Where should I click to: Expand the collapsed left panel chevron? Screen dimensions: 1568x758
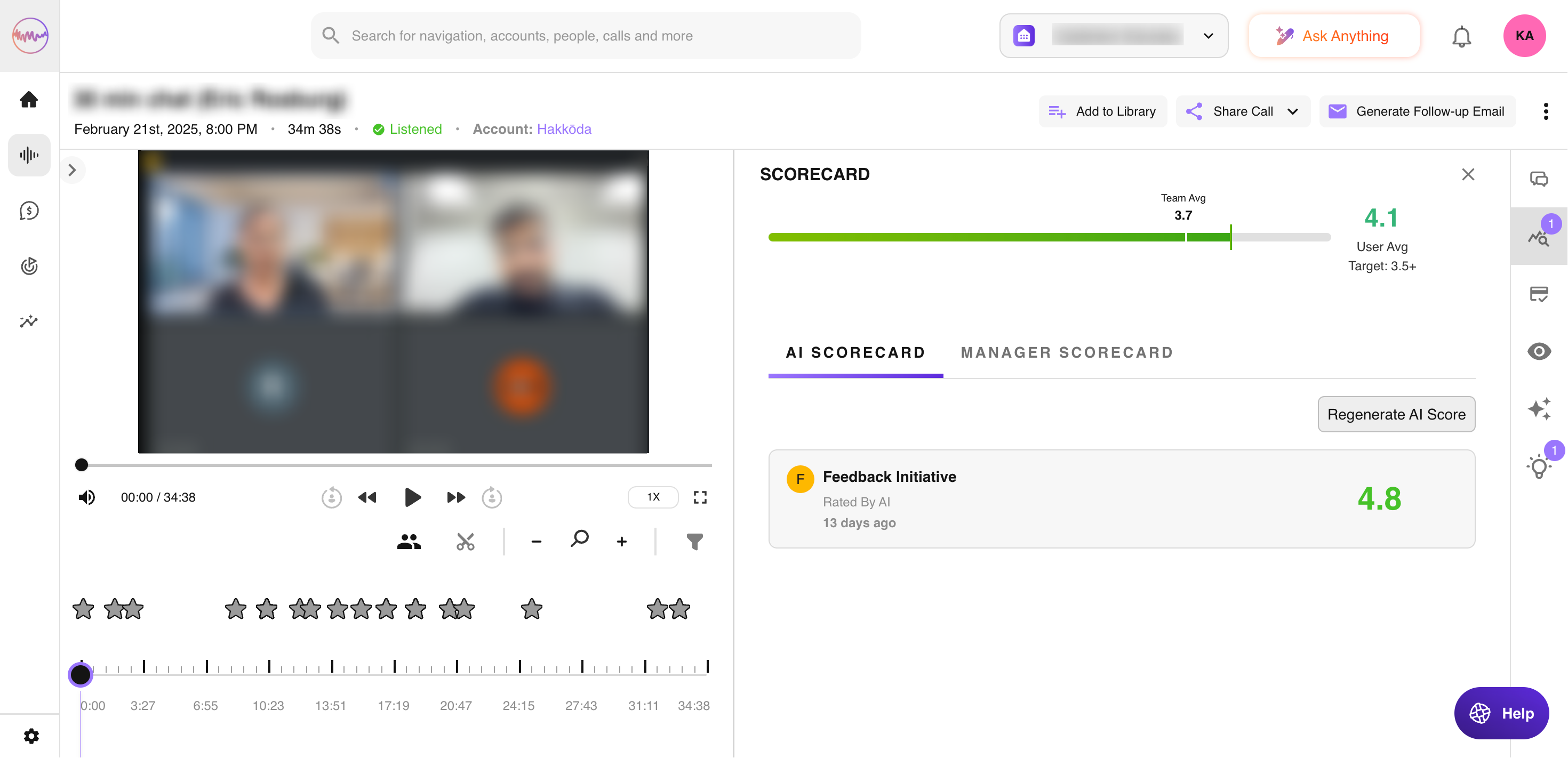pos(73,170)
